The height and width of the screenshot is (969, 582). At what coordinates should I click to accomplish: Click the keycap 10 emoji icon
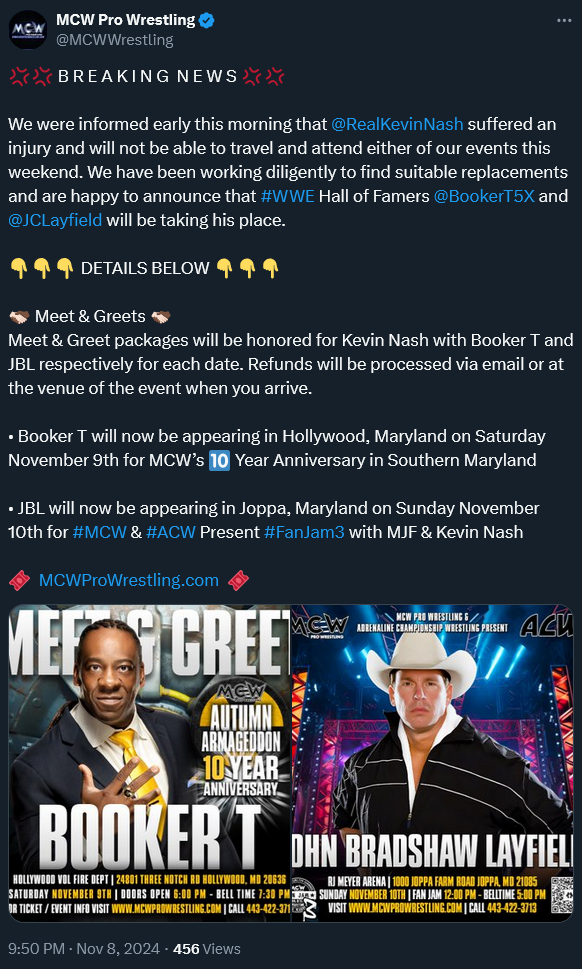click(x=219, y=460)
